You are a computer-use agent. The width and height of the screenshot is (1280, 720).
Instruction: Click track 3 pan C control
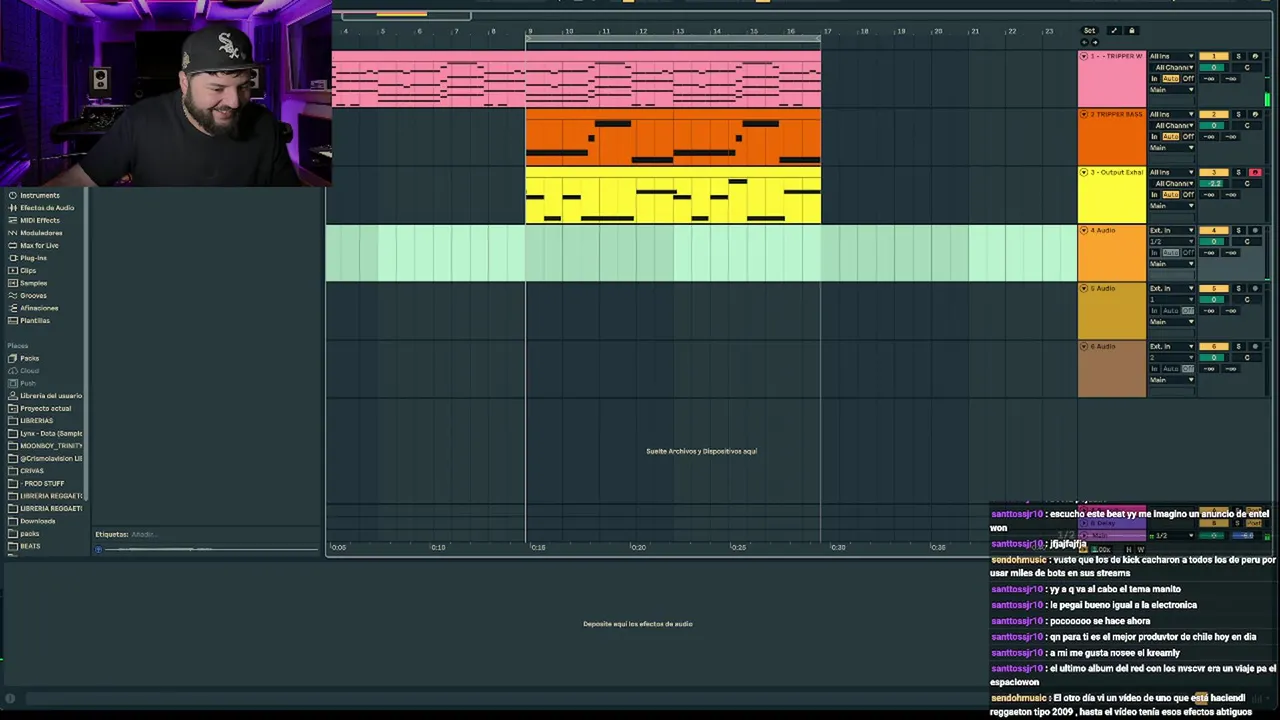(1247, 183)
